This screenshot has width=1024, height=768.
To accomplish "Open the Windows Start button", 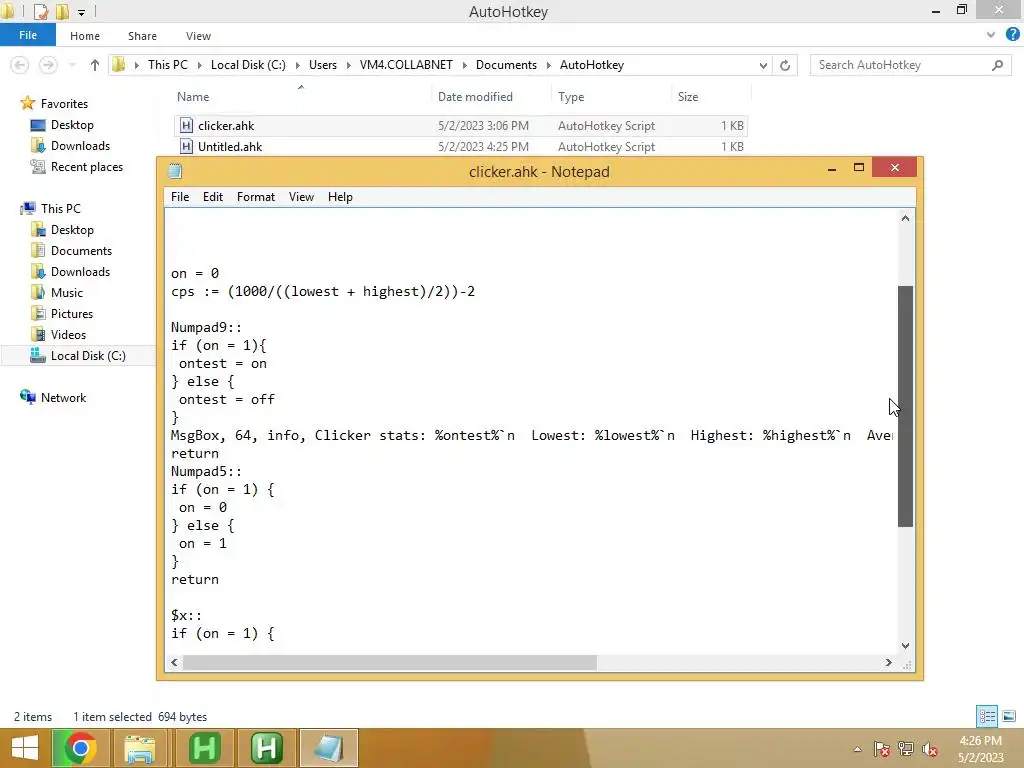I will pyautogui.click(x=25, y=748).
